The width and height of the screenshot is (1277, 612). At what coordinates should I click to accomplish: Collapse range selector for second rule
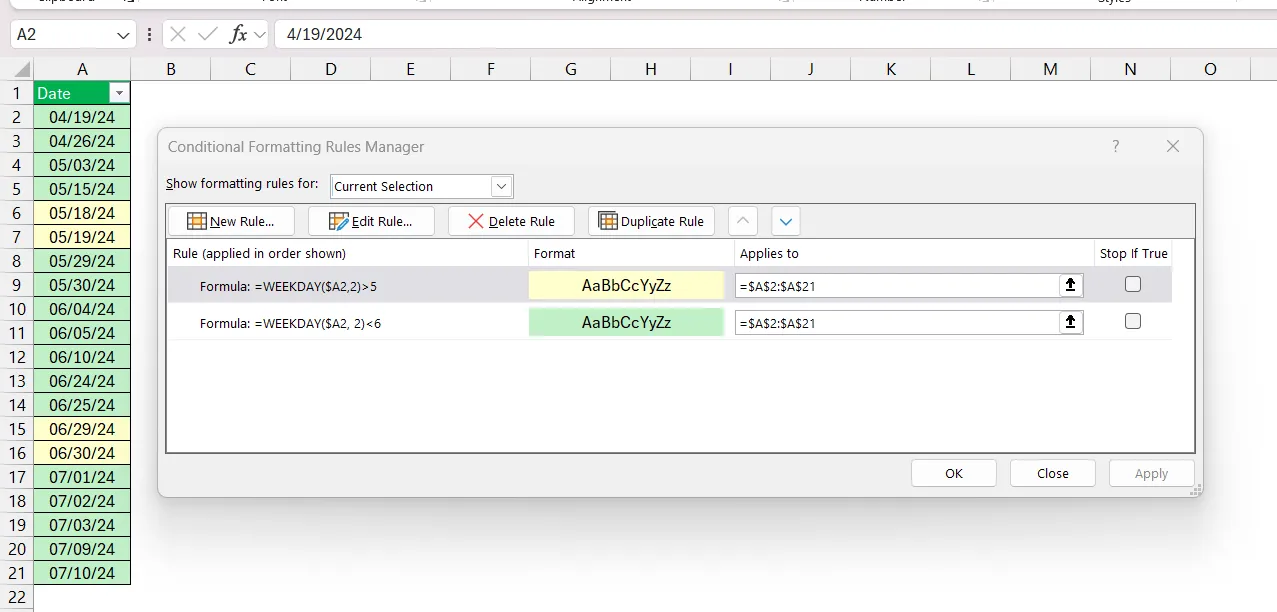click(1070, 322)
